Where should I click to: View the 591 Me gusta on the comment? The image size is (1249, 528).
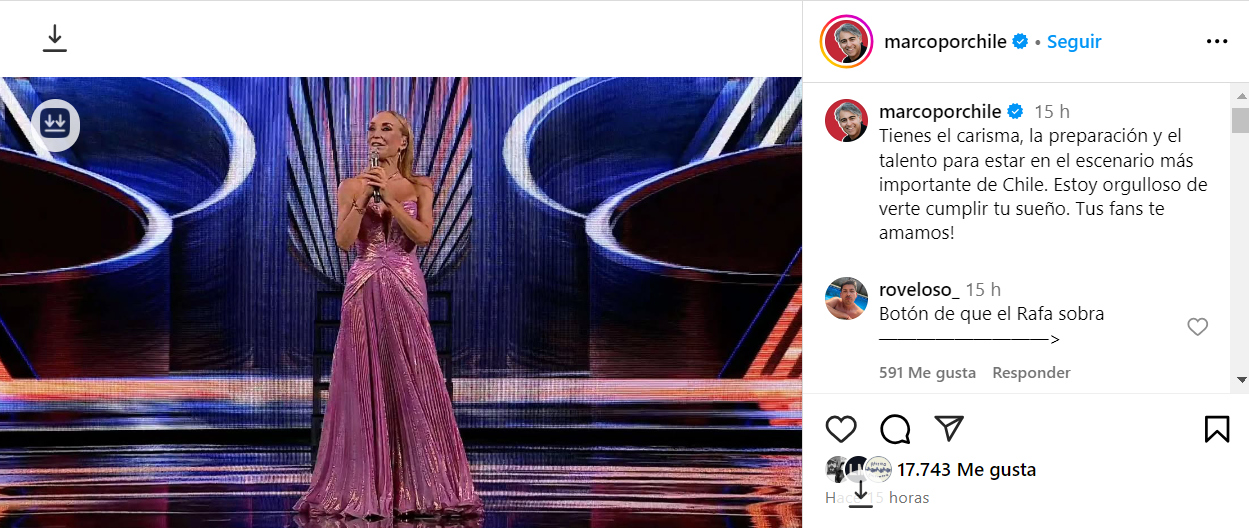(927, 373)
